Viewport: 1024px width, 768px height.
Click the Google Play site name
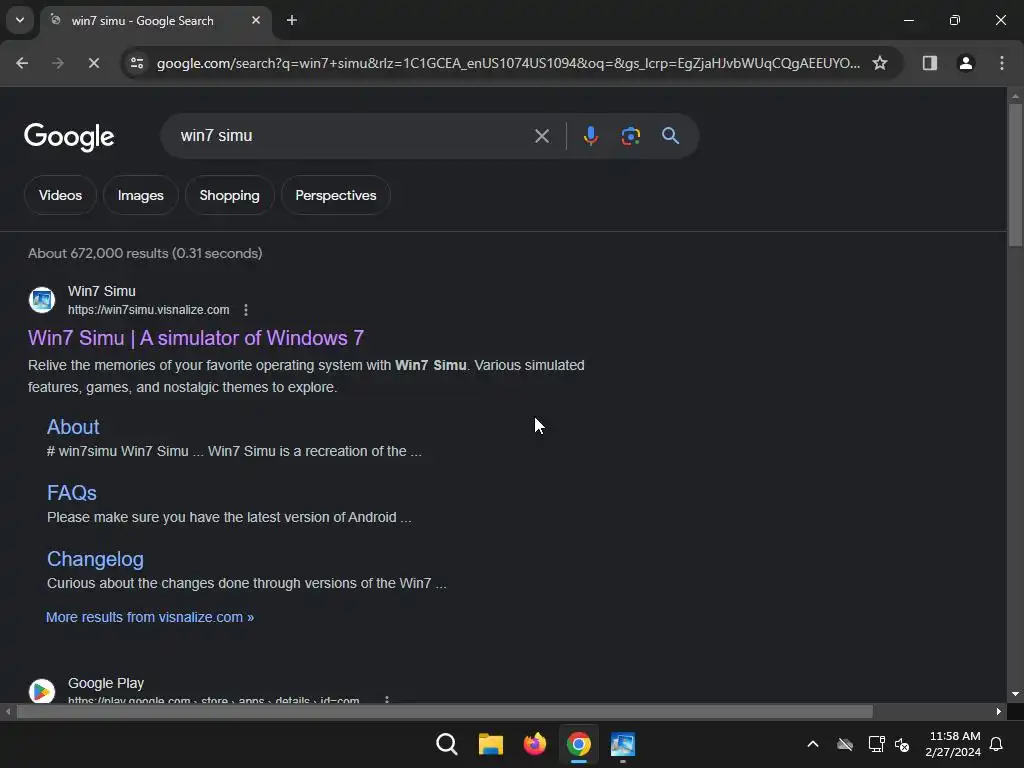click(106, 683)
